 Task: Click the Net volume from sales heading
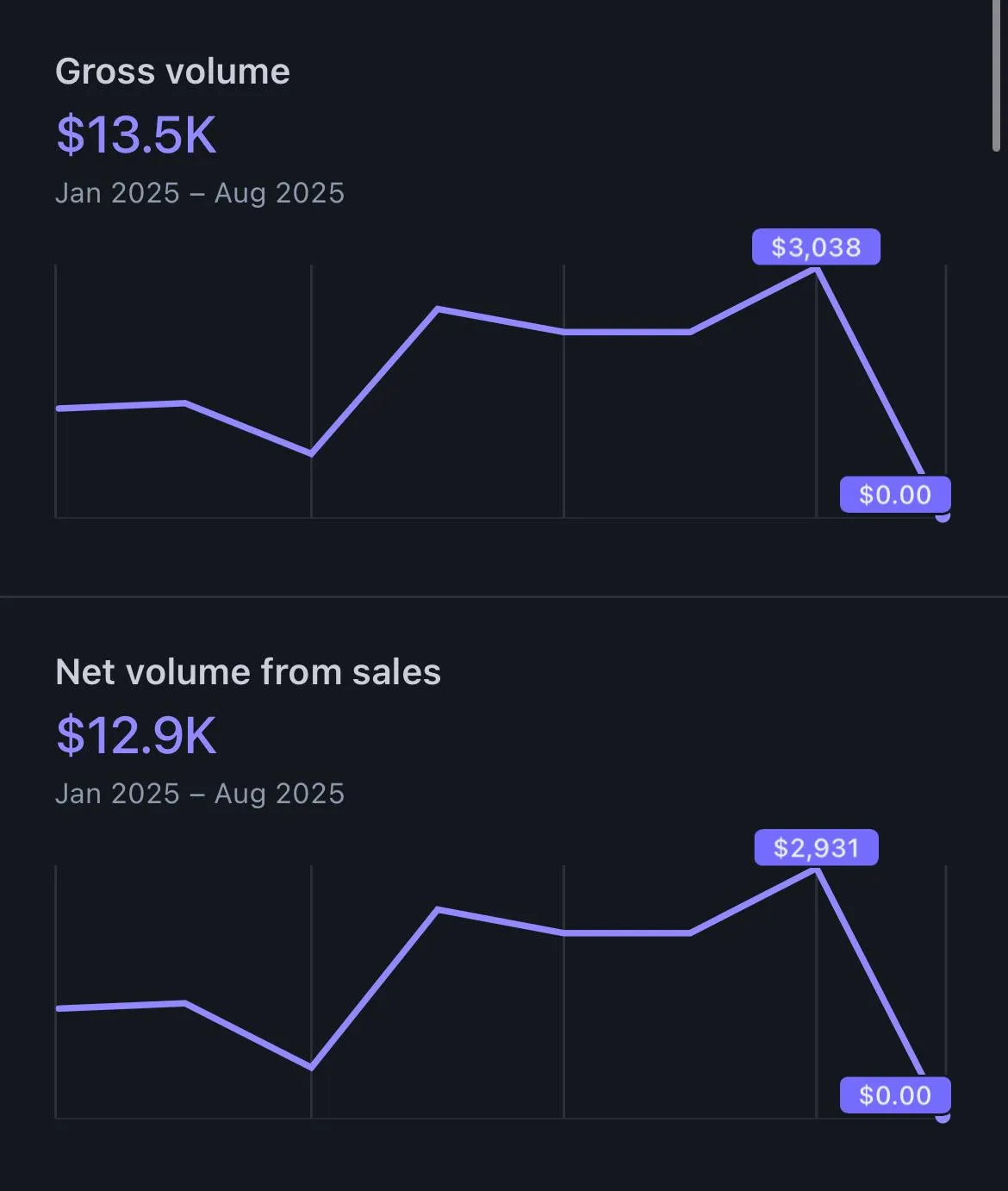(248, 672)
